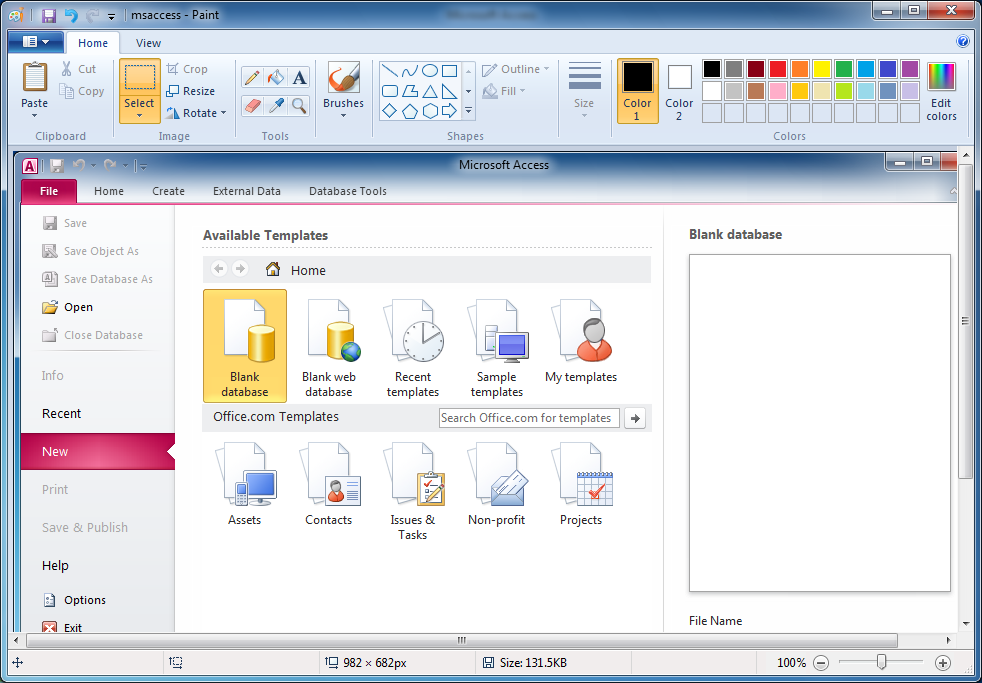Click the Crop button
This screenshot has width=982, height=683.
click(x=187, y=69)
